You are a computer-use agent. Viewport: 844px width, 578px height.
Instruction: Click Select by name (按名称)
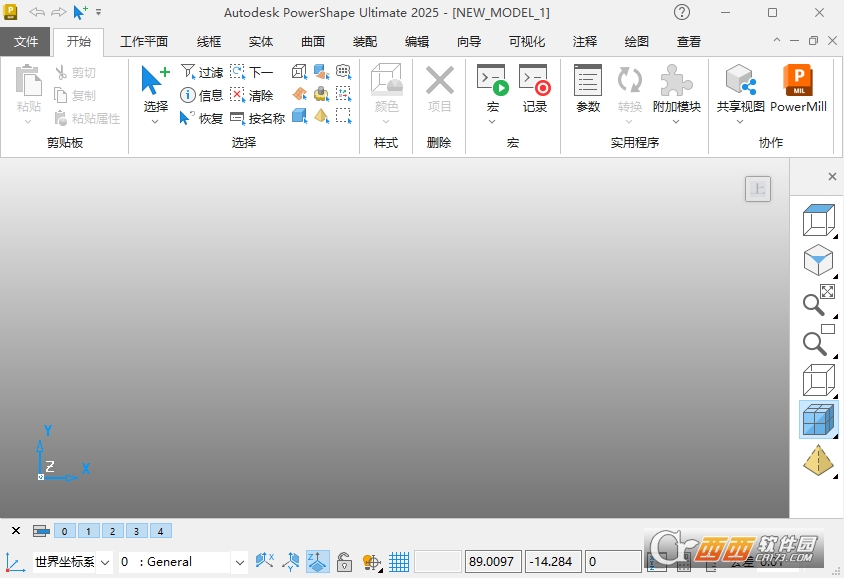tap(257, 118)
